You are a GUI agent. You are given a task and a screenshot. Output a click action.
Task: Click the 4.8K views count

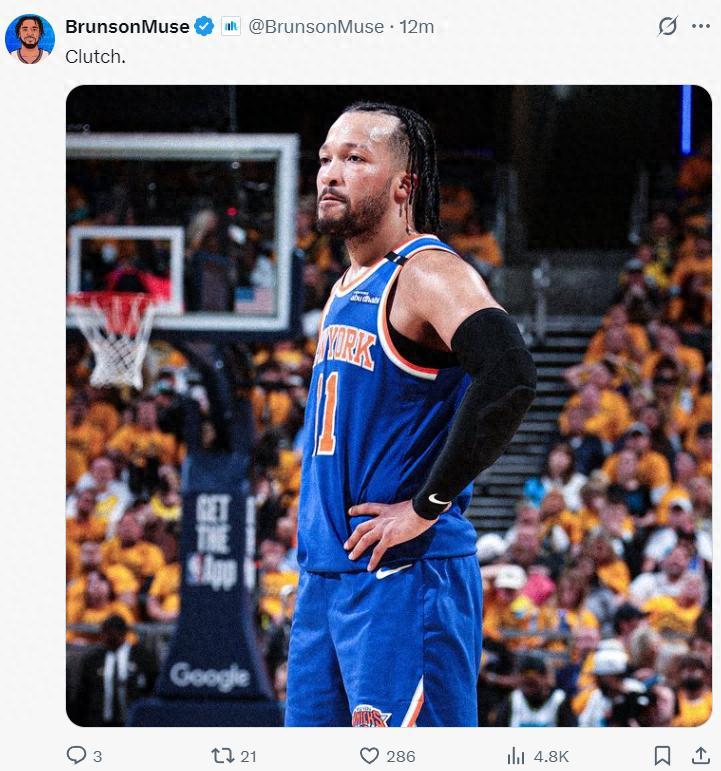pos(551,756)
